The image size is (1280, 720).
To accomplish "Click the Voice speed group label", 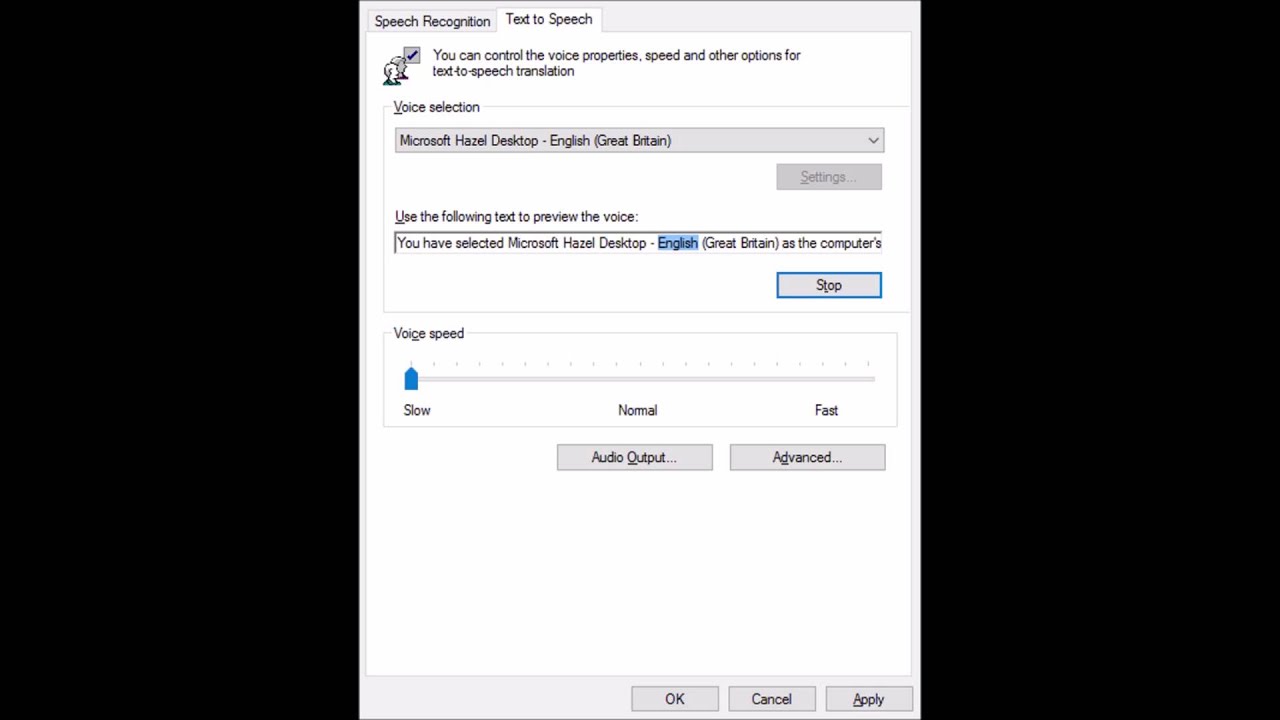I will pos(428,333).
